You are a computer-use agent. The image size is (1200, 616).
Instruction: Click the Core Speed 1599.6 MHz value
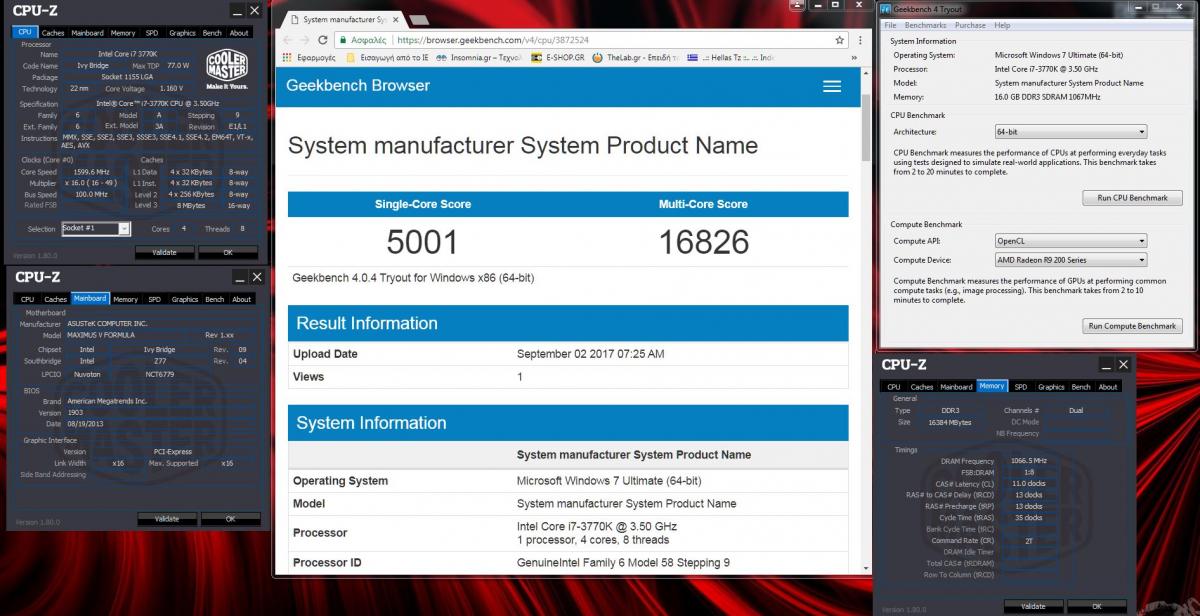tap(94, 172)
